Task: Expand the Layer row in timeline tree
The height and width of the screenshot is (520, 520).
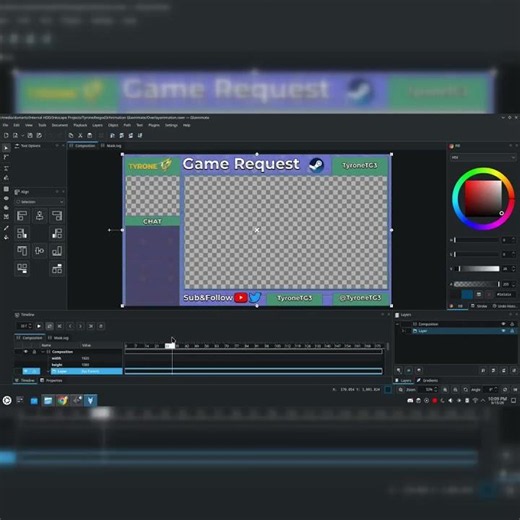Action: coord(48,371)
